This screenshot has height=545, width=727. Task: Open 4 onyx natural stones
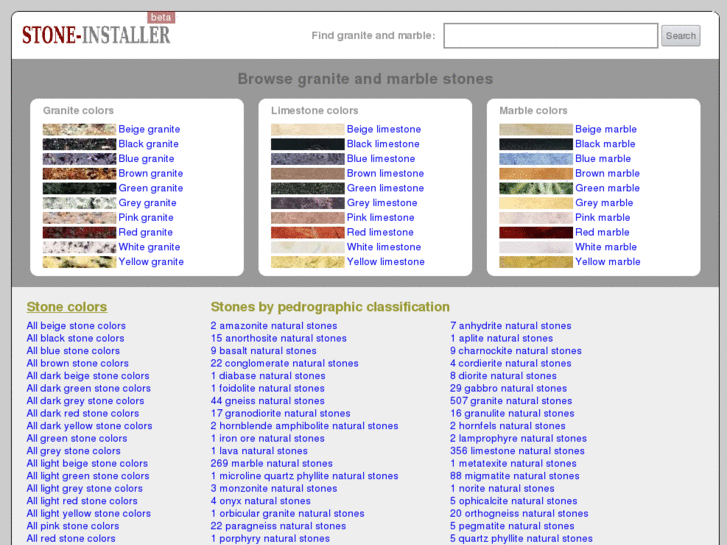pyautogui.click(x=261, y=501)
